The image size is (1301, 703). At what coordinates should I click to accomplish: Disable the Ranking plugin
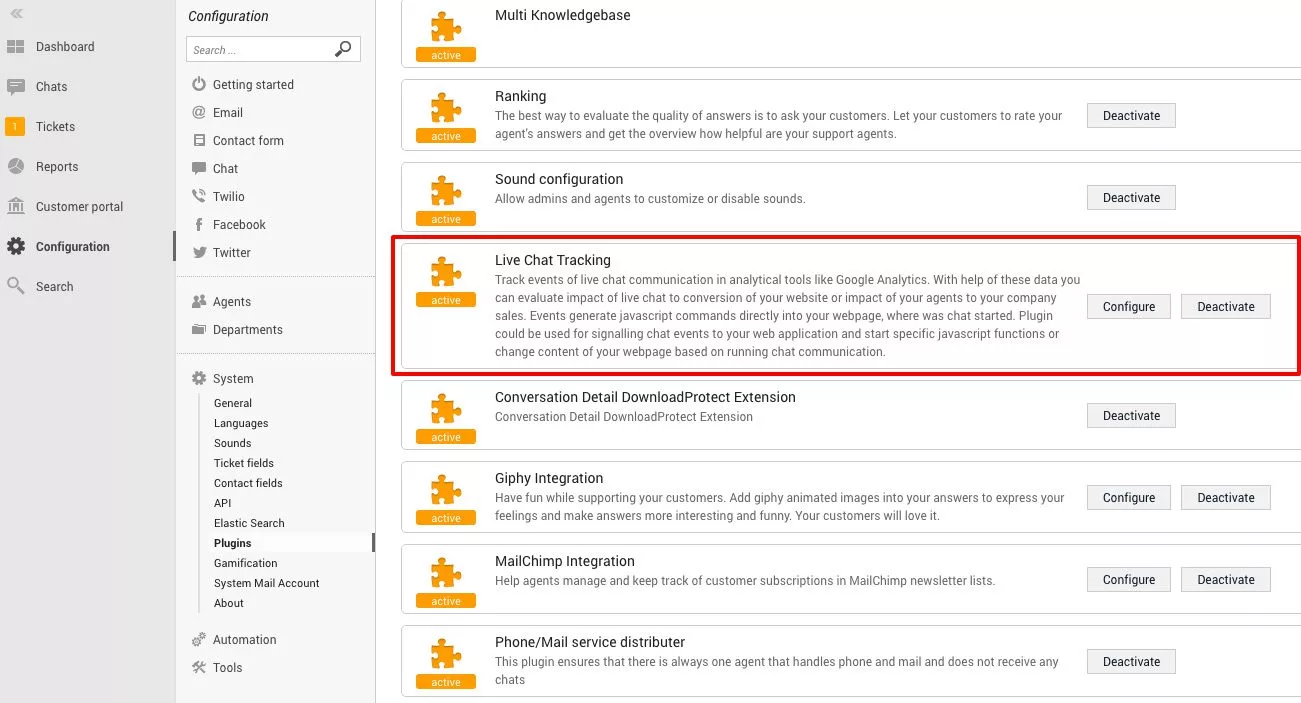(1130, 115)
